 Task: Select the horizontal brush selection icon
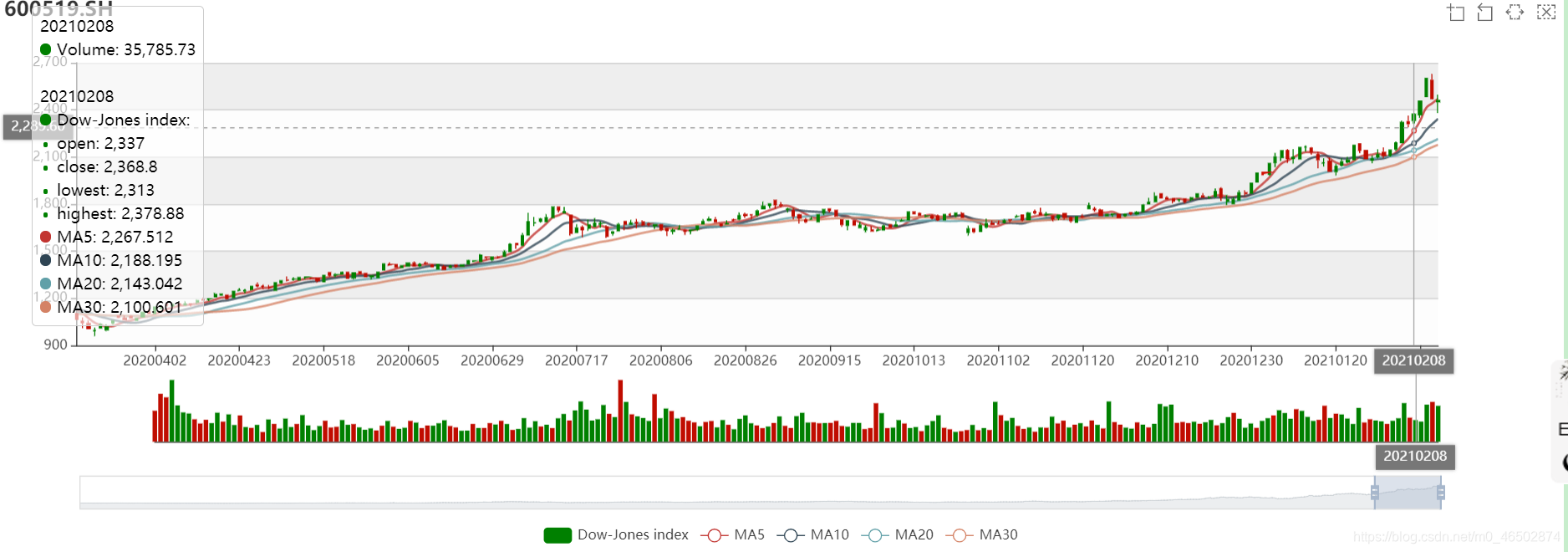pos(1515,13)
